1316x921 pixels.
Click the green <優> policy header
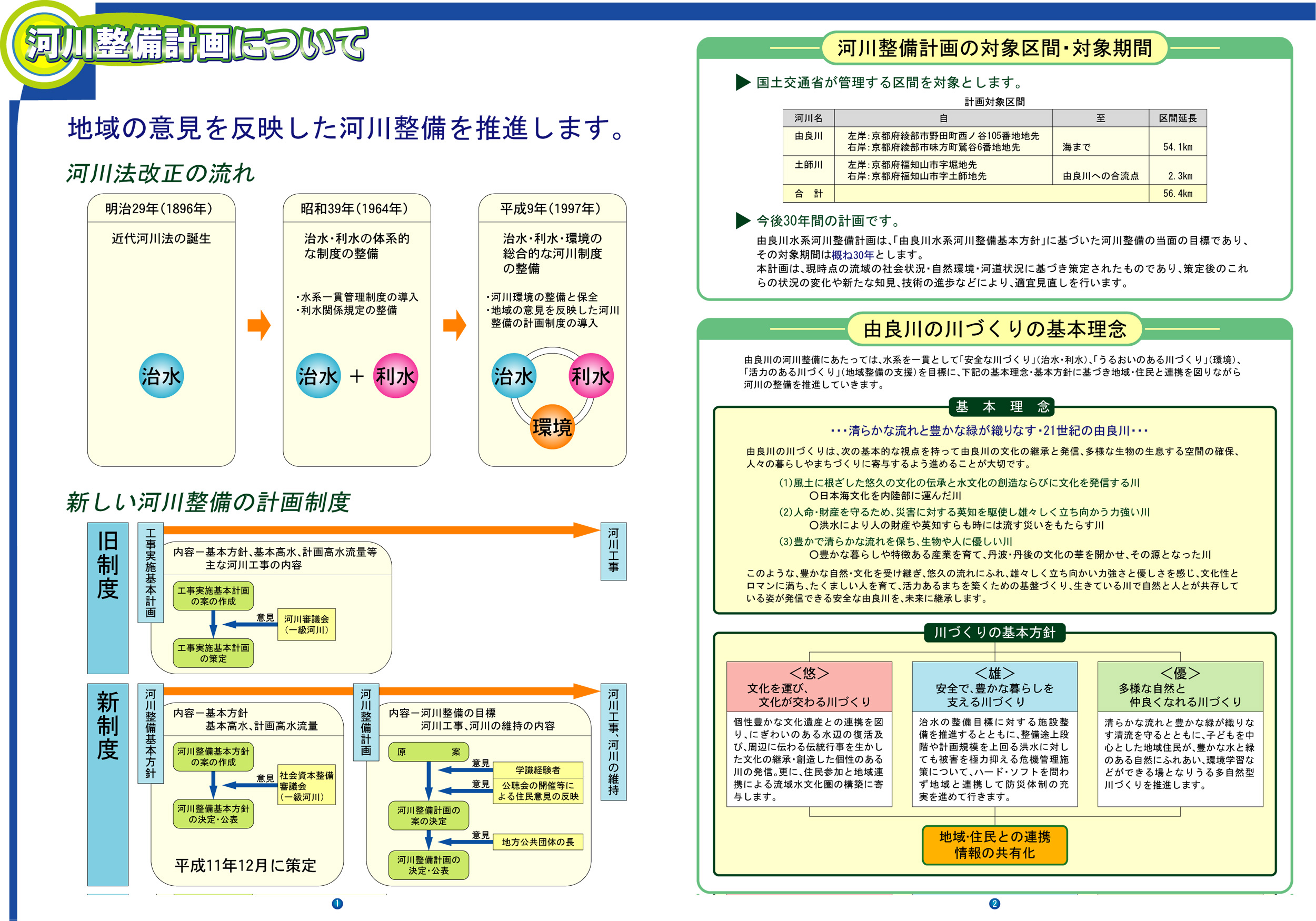[x=1180, y=687]
